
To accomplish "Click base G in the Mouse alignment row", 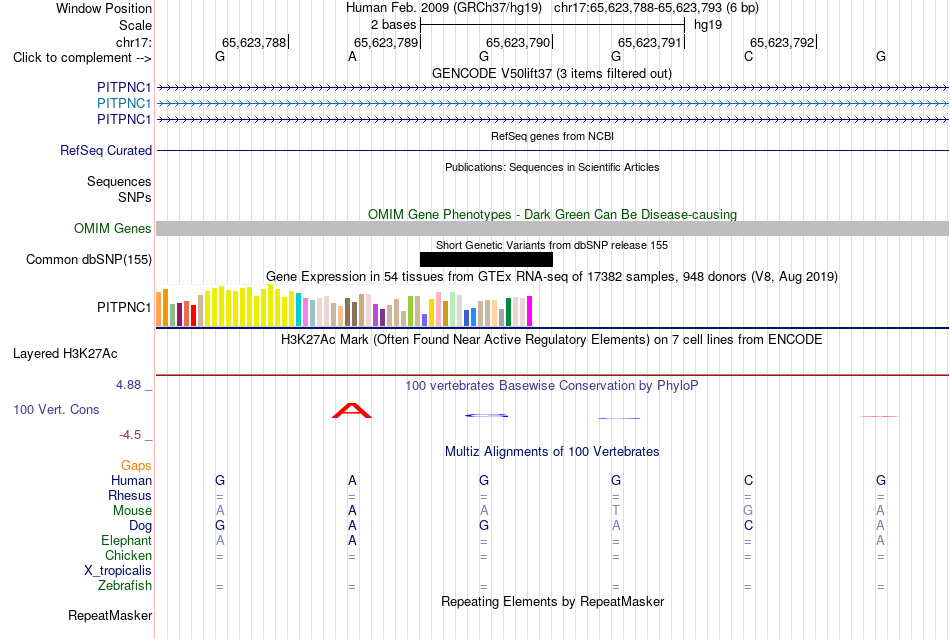I will [x=748, y=511].
